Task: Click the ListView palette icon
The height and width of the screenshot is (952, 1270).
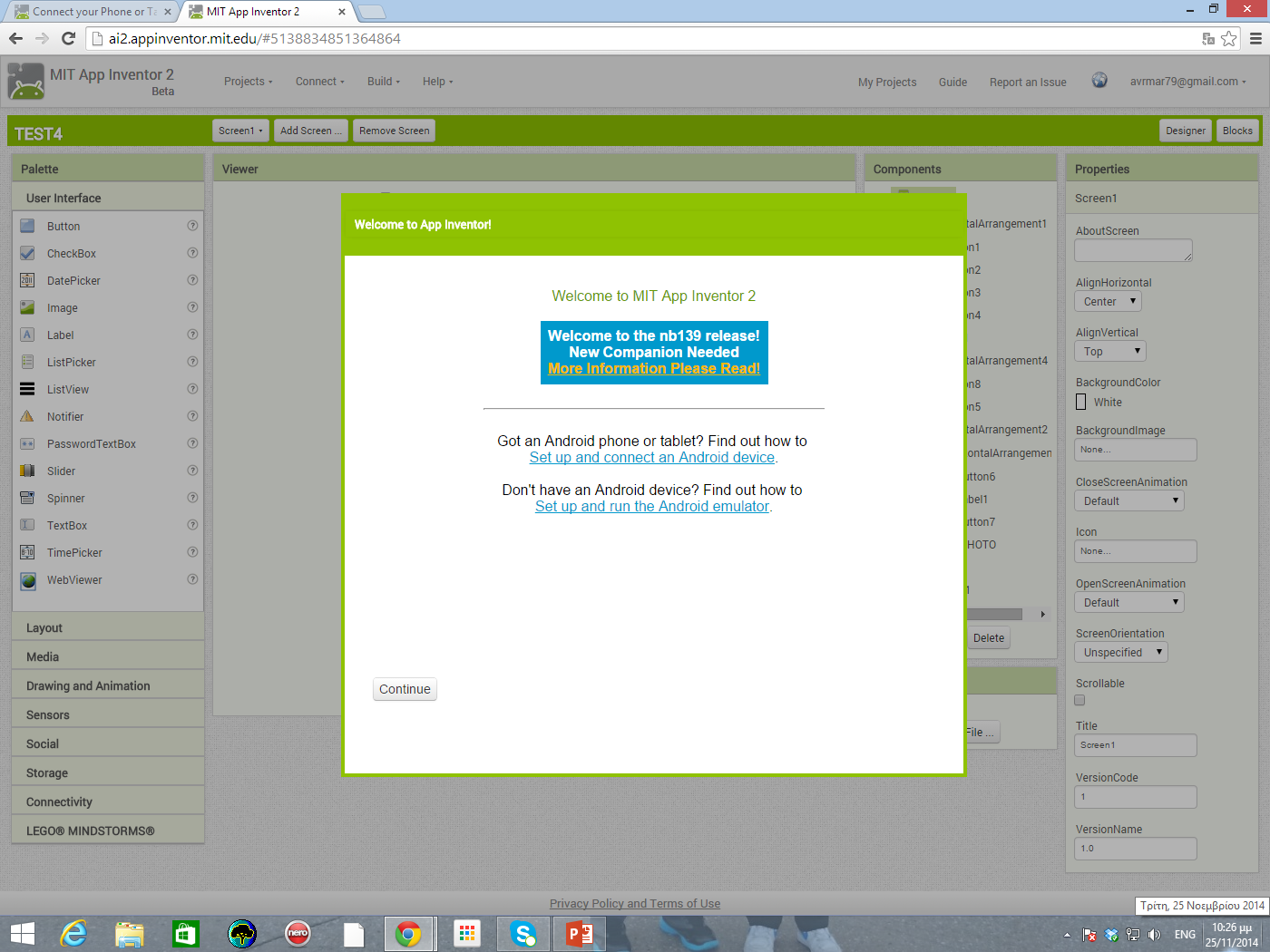Action: point(28,389)
